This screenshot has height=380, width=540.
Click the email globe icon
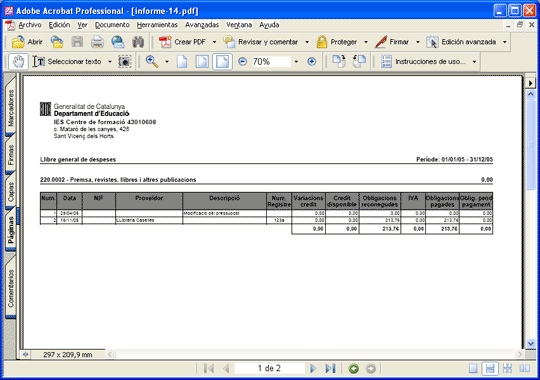pyautogui.click(x=118, y=42)
